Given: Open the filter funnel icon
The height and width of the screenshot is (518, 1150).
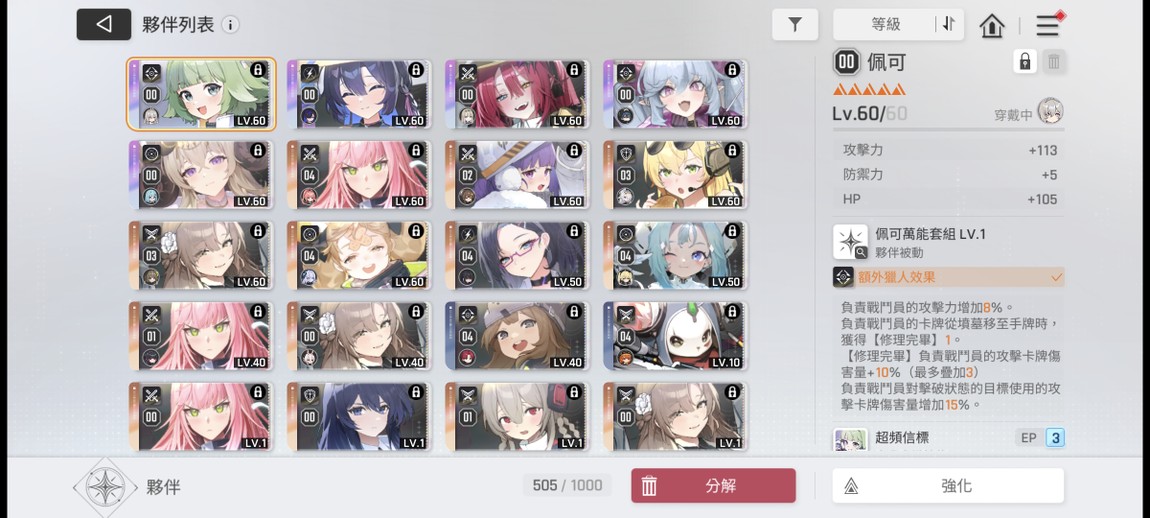Looking at the screenshot, I should (795, 25).
